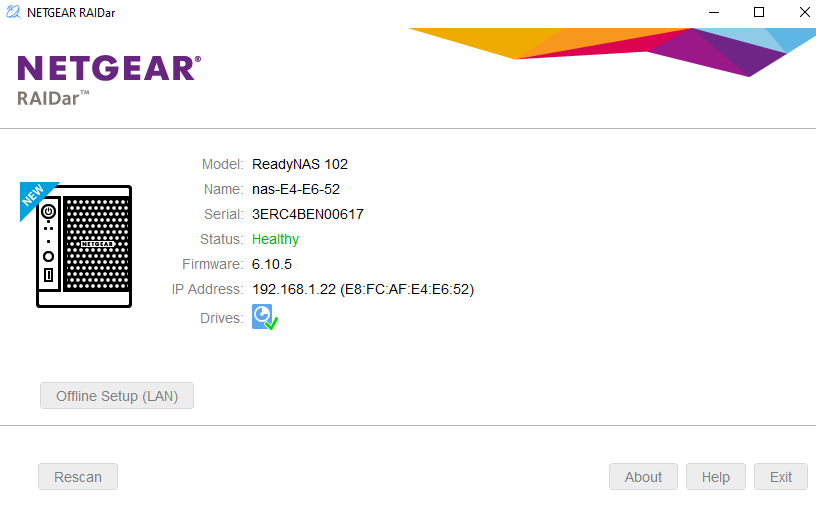This screenshot has width=816, height=505.
Task: Select firmware version 6.10.5
Action: pyautogui.click(x=272, y=264)
